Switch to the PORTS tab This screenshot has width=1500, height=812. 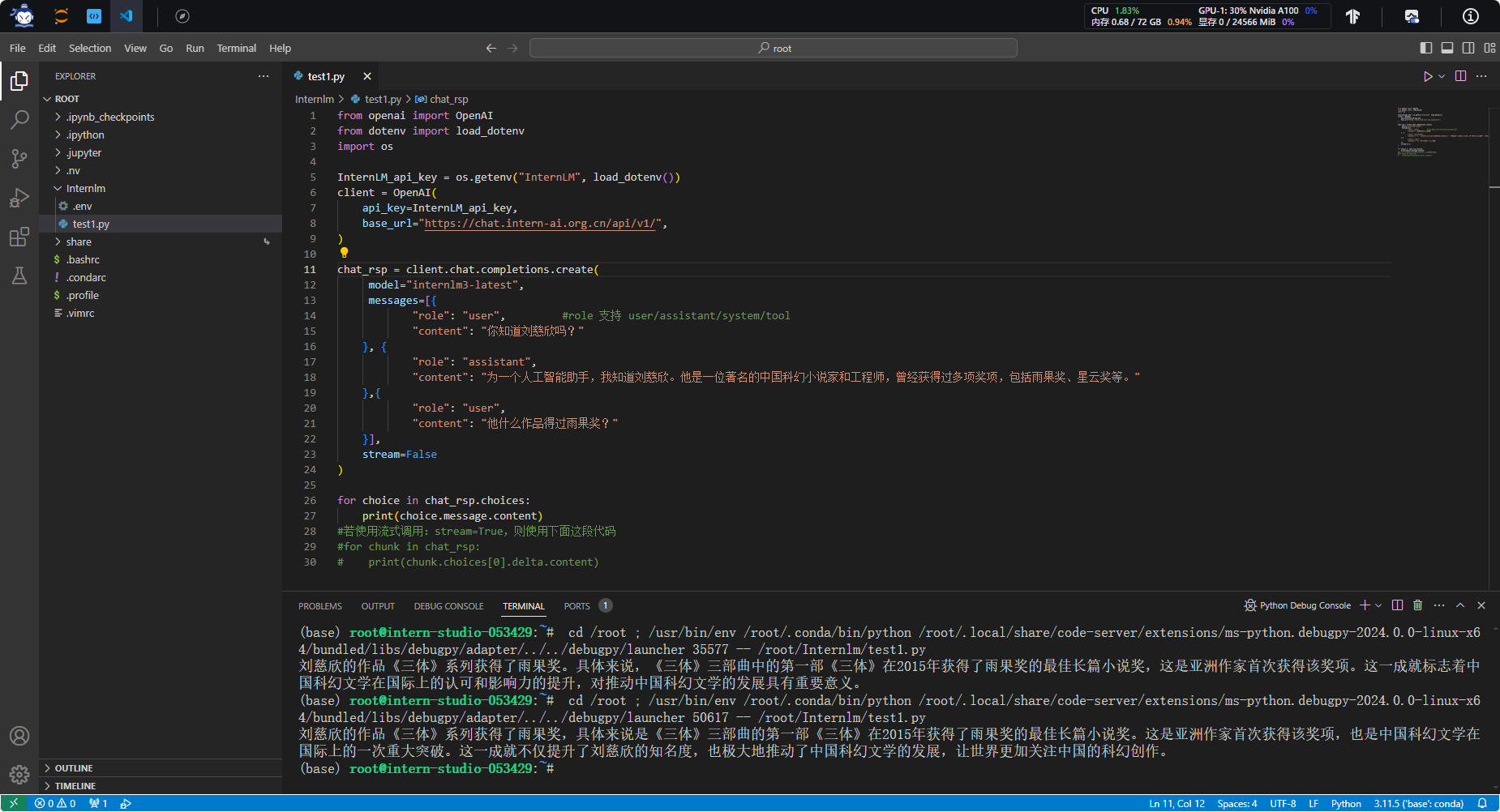pos(577,606)
